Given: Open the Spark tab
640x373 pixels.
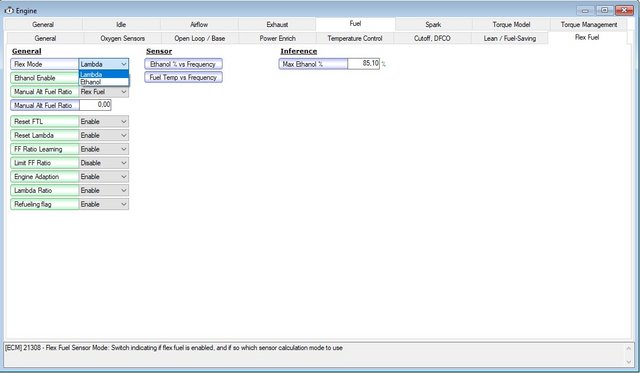Looking at the screenshot, I should (x=433, y=24).
